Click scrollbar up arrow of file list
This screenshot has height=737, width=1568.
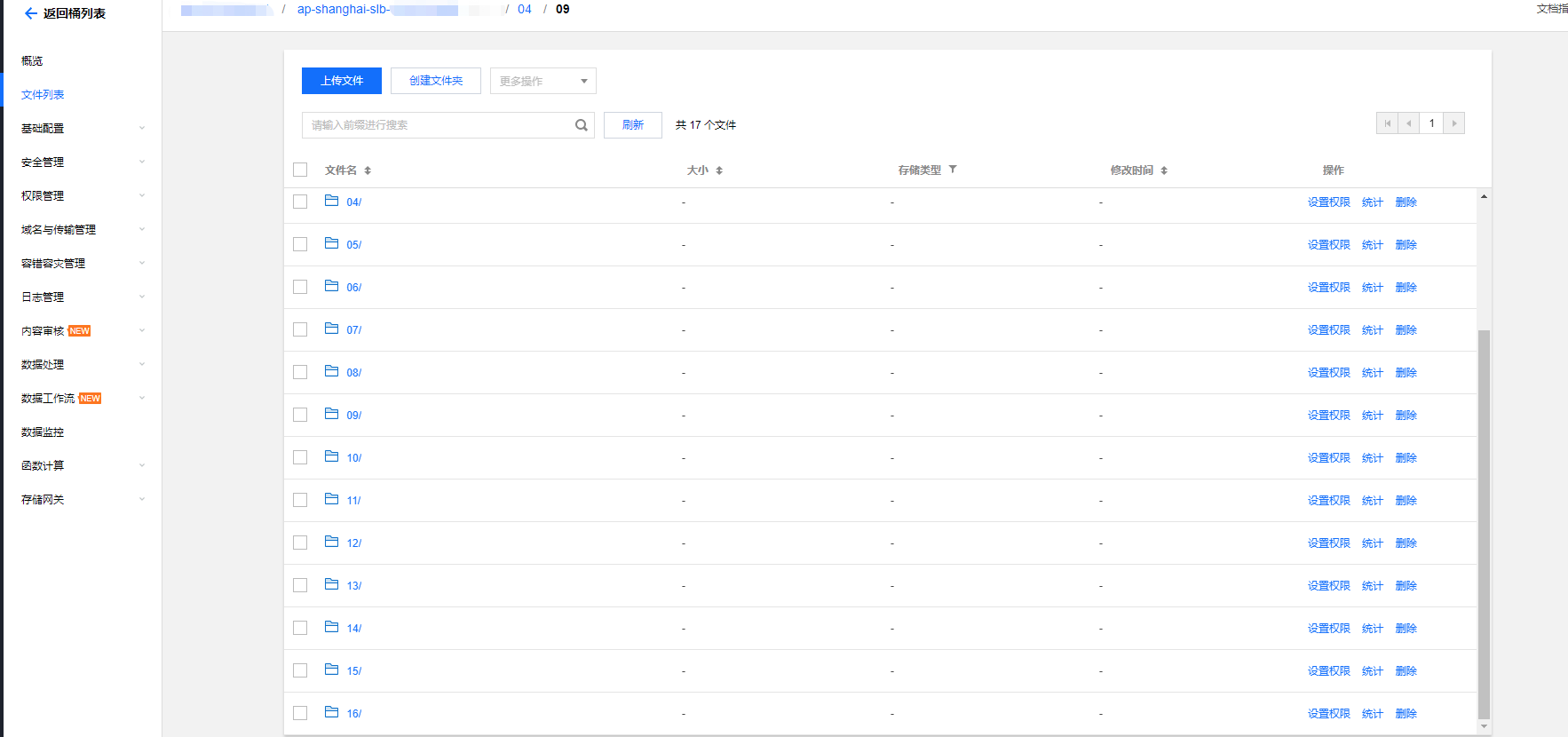1484,196
